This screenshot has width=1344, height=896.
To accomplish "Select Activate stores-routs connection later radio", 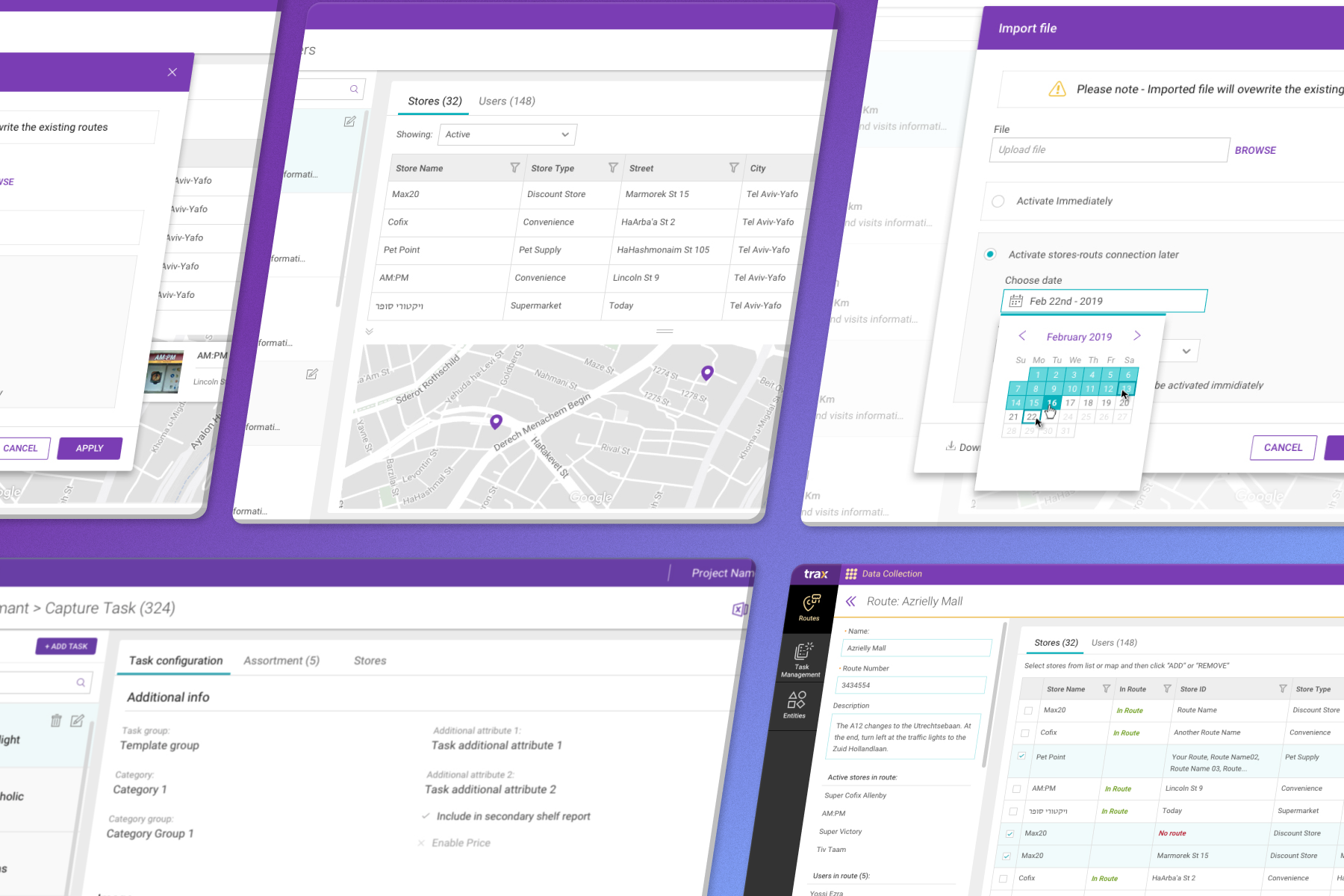I will [990, 254].
